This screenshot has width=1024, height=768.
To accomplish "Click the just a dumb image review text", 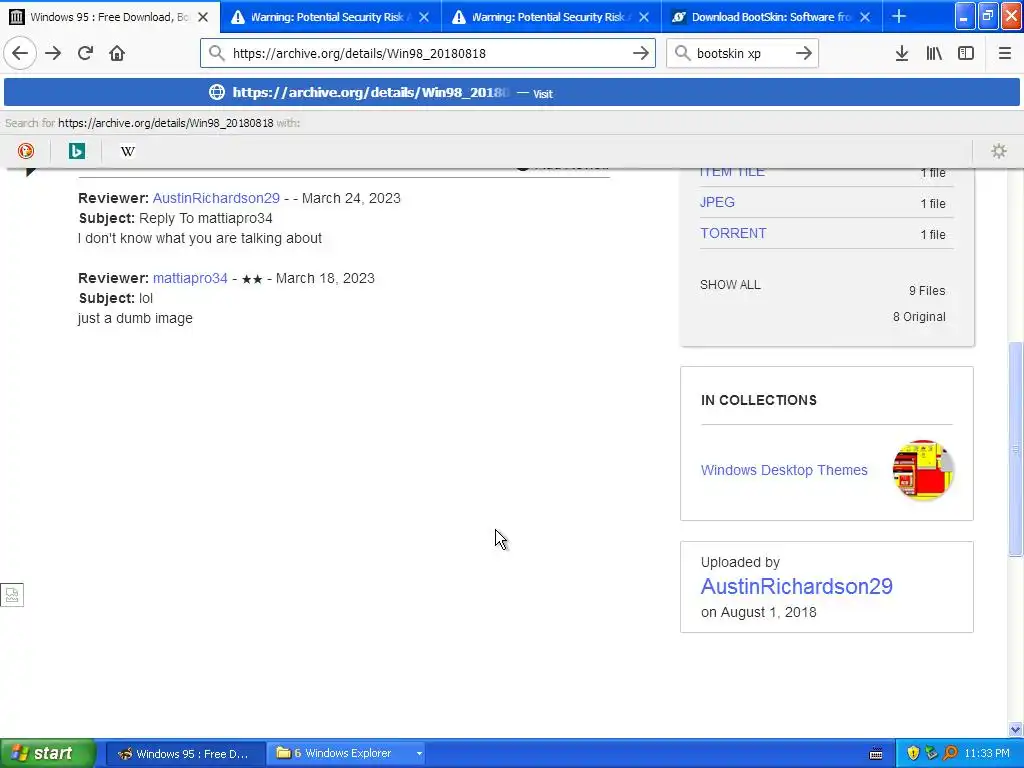I will pos(135,319).
